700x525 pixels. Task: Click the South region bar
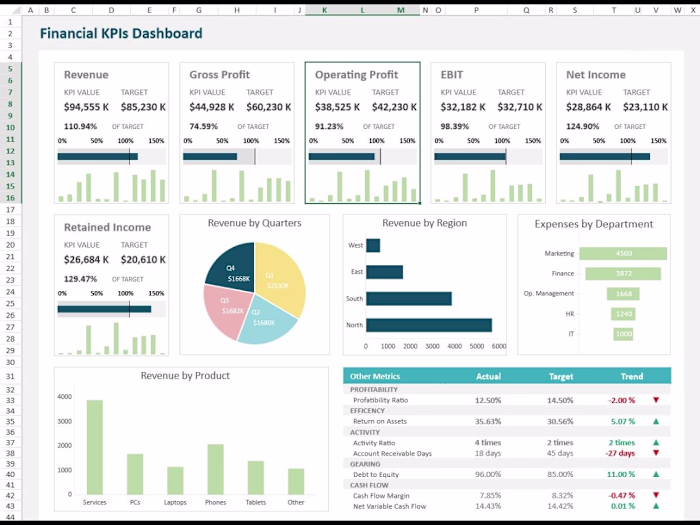pos(409,299)
